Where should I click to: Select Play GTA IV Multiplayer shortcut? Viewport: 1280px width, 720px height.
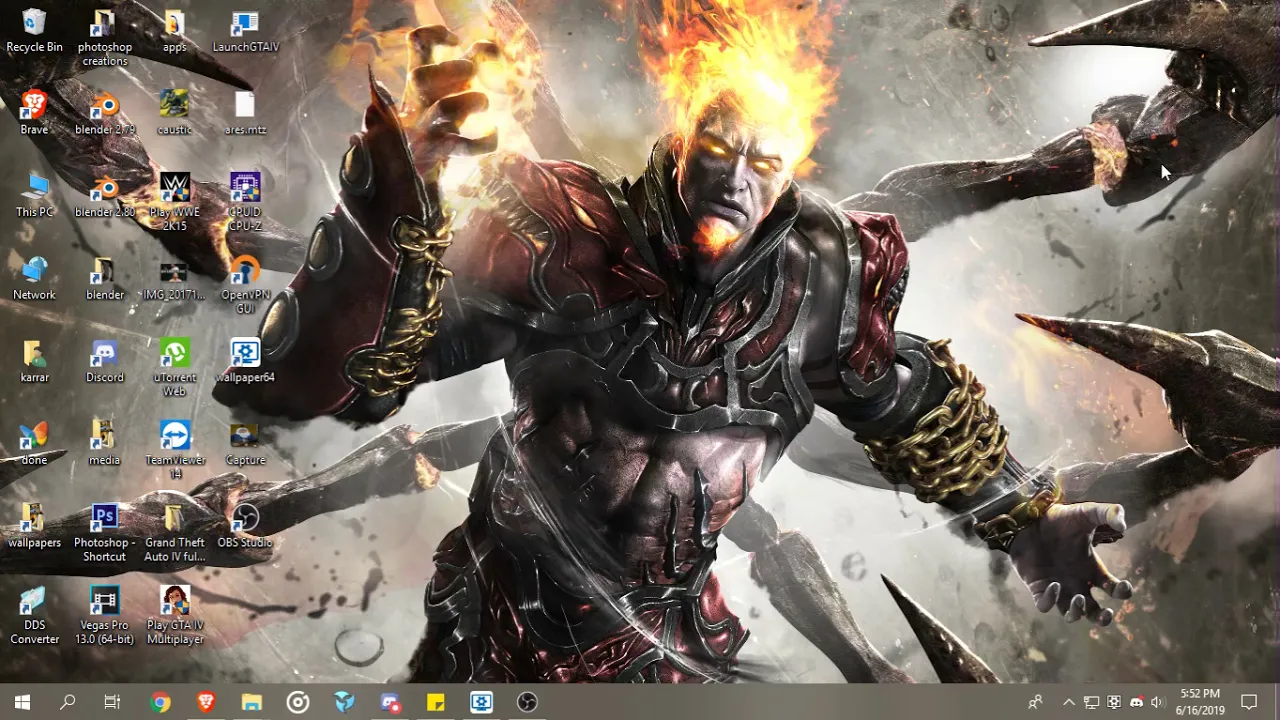coord(175,616)
